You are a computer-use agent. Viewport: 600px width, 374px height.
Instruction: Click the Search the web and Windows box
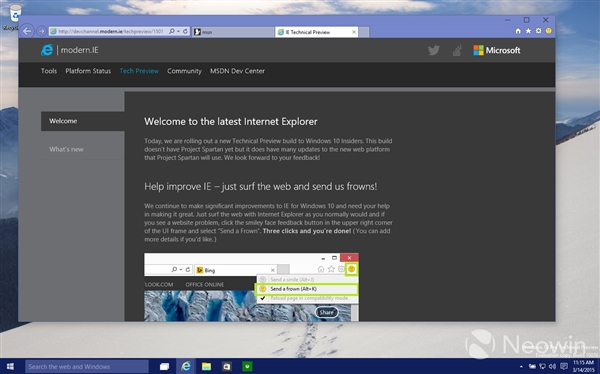87,366
